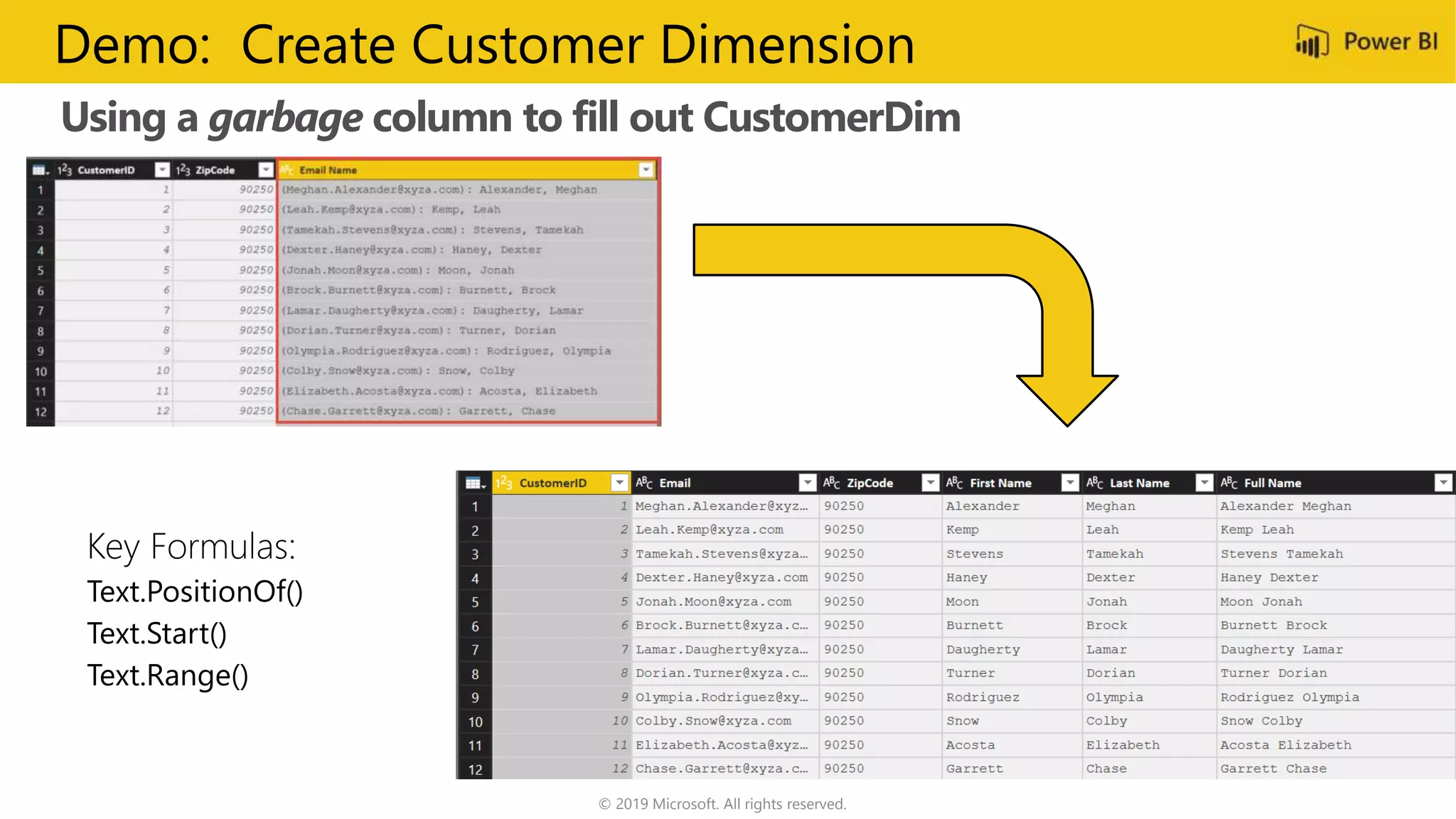Click Full Name cell 'Garrett Chase'
The width and height of the screenshot is (1456, 819).
(1336, 769)
